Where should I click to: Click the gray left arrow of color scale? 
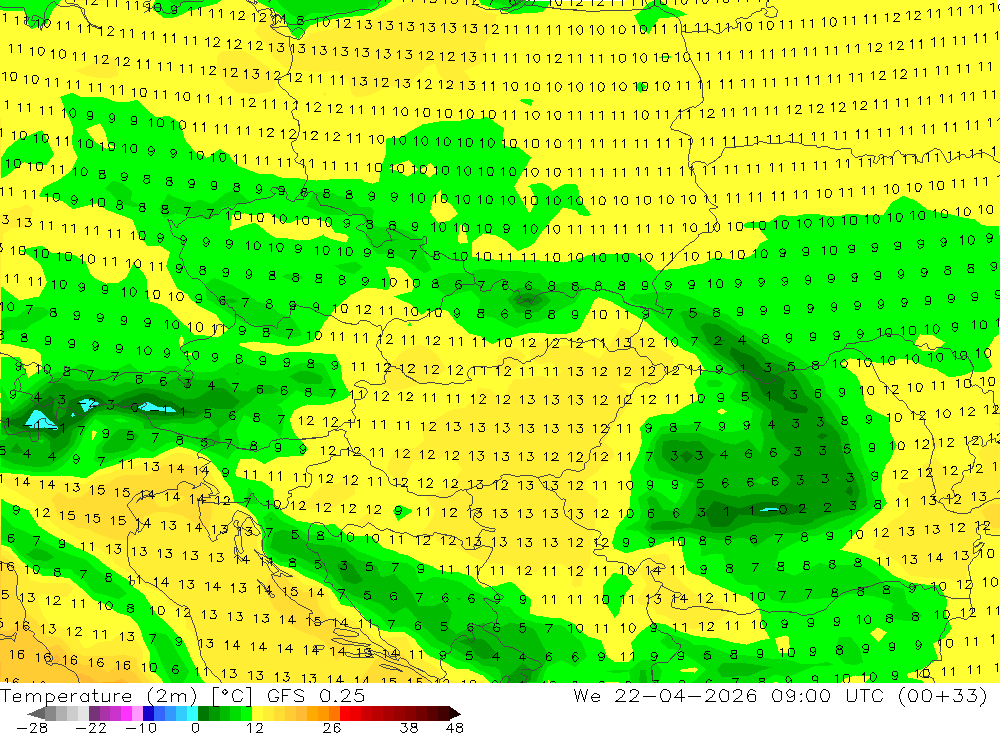click(36, 713)
